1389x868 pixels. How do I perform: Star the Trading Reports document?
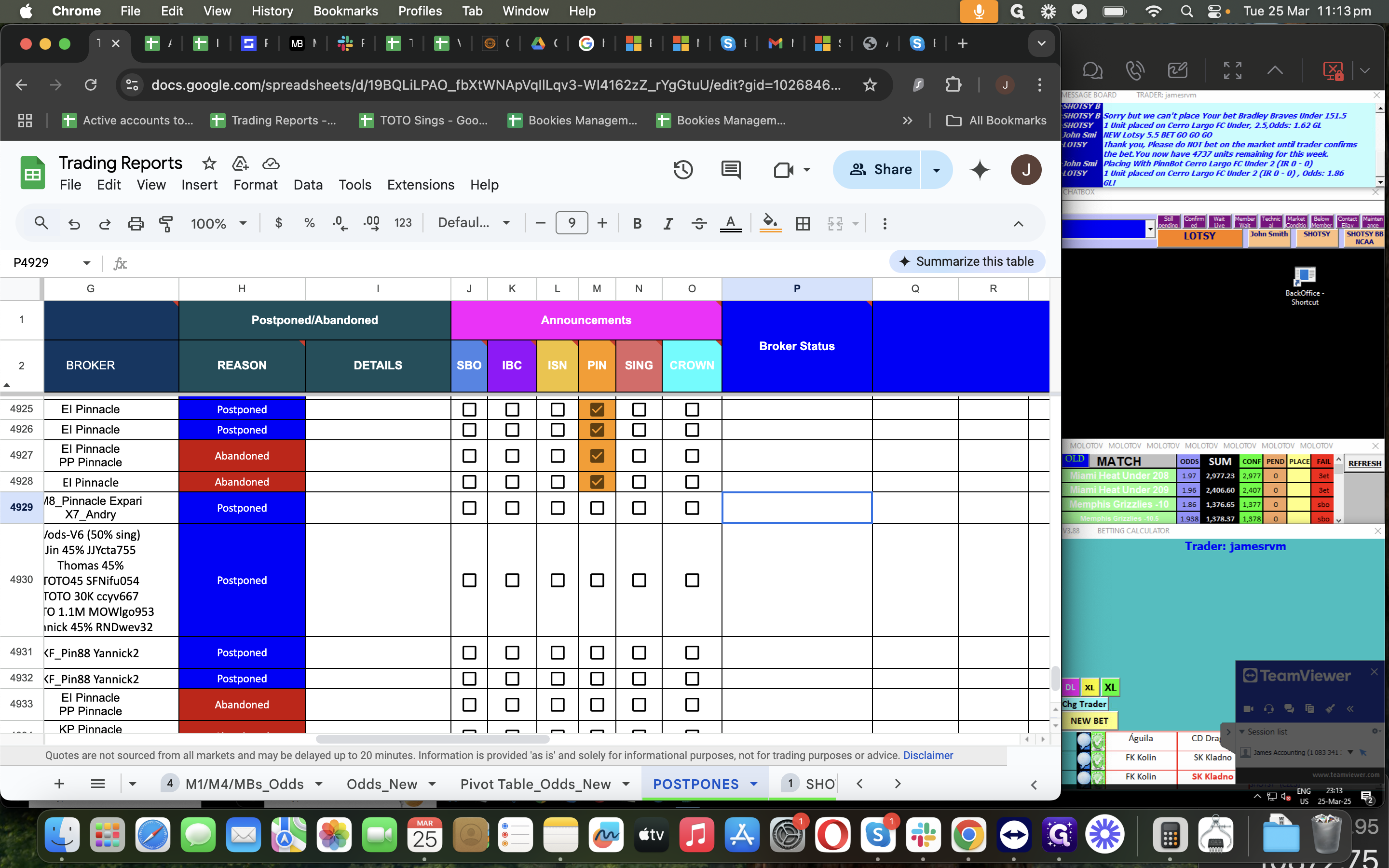coord(209,163)
